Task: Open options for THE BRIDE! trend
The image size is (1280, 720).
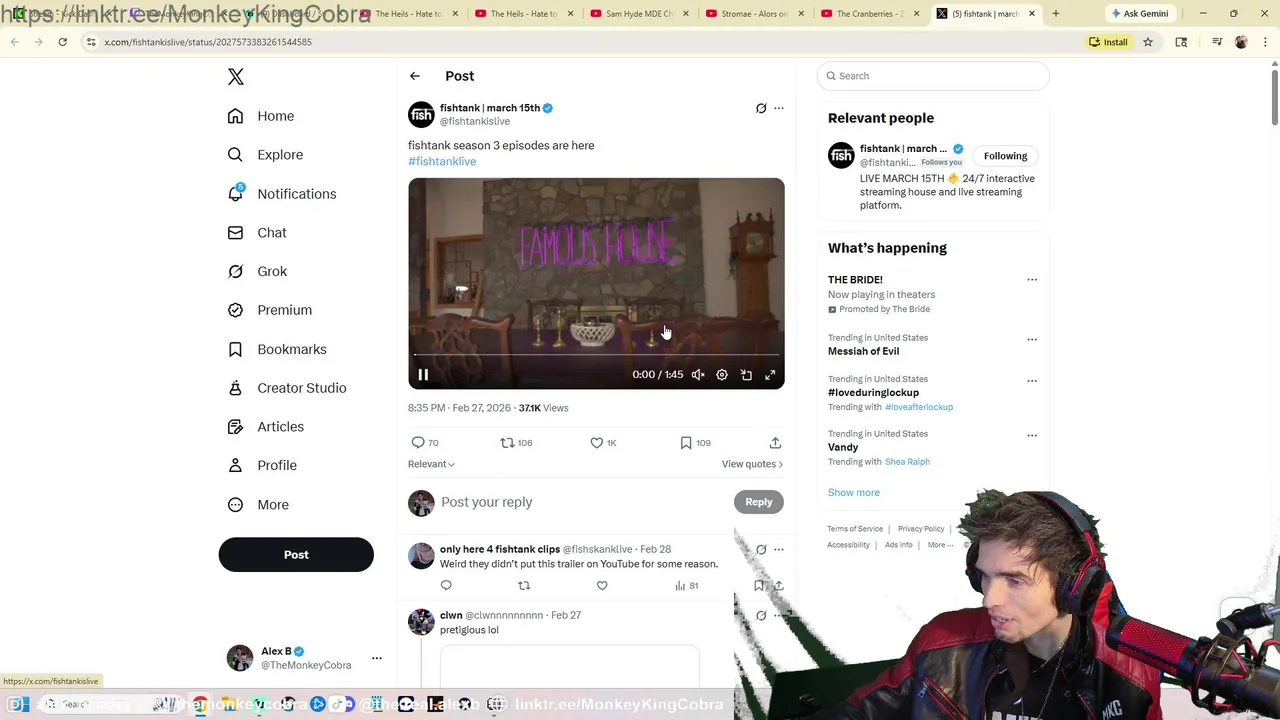Action: (1032, 280)
